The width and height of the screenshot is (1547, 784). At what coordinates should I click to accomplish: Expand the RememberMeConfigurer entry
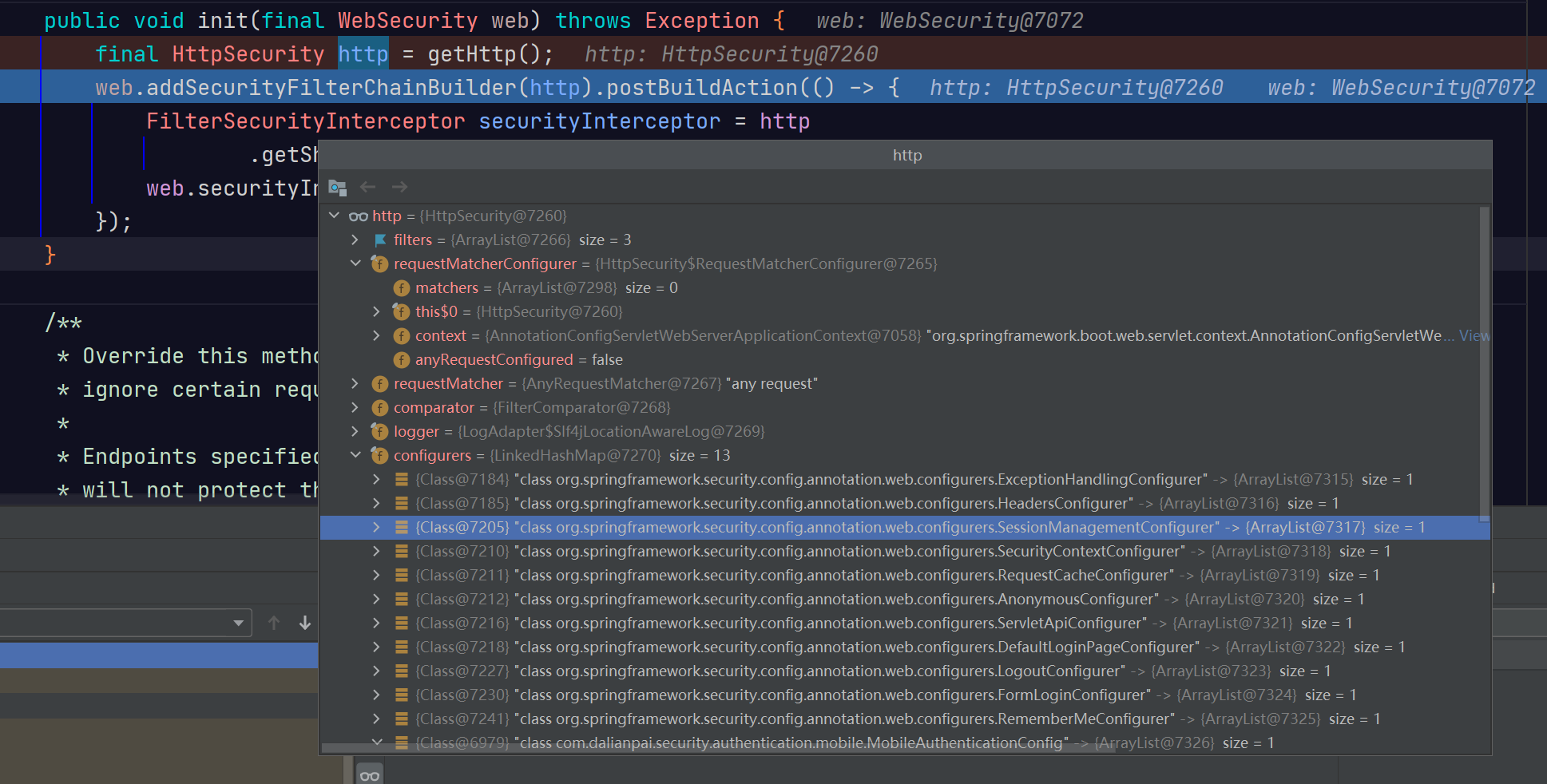pyautogui.click(x=377, y=719)
